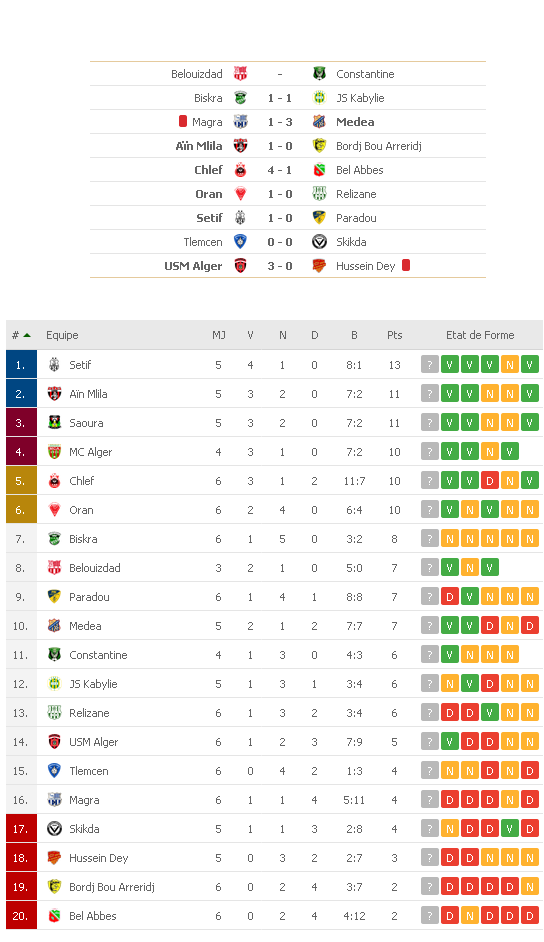544x942 pixels.
Task: Click the Magra red card indicator
Action: pos(183,121)
